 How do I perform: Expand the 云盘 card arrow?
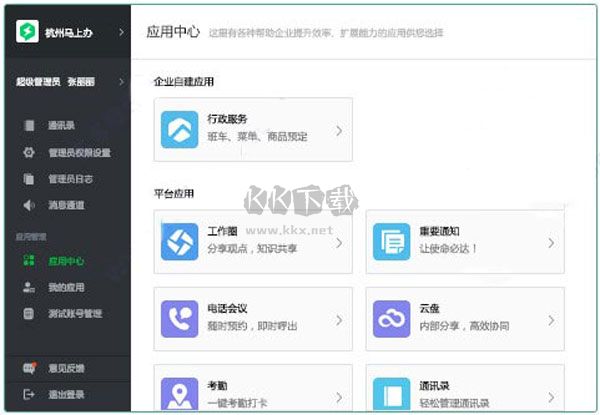click(x=551, y=320)
